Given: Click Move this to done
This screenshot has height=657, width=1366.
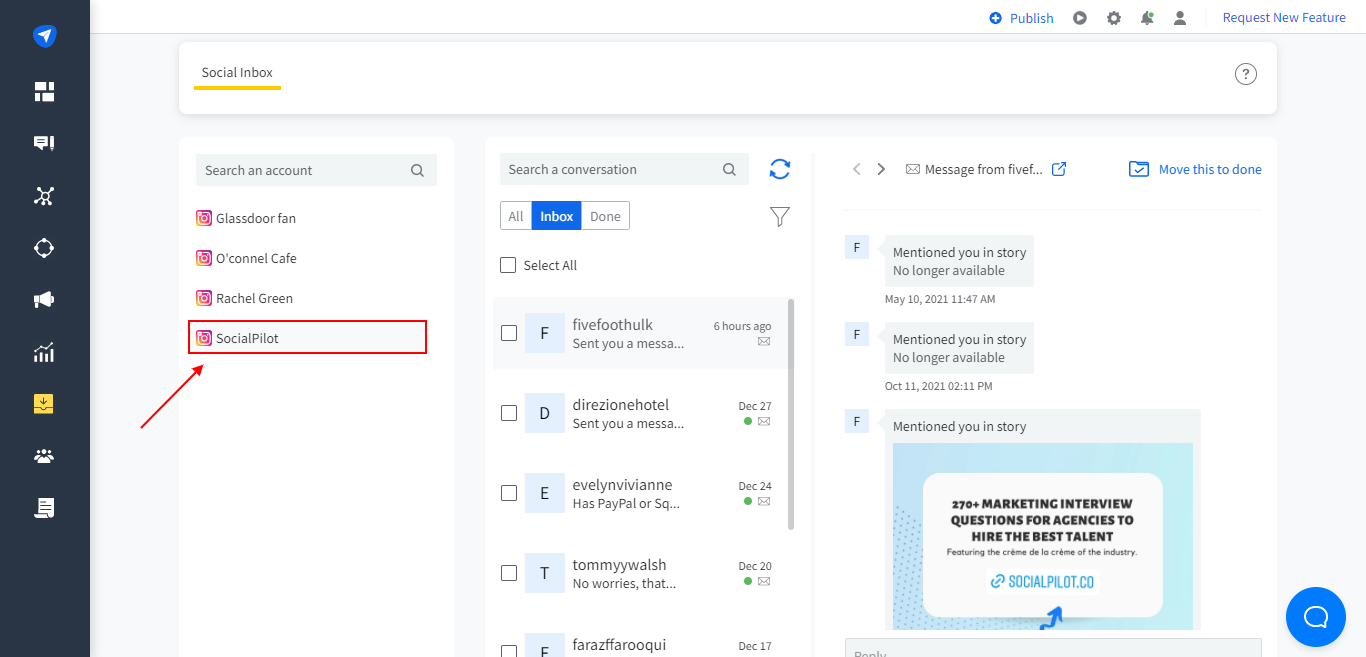Looking at the screenshot, I should pyautogui.click(x=1195, y=169).
